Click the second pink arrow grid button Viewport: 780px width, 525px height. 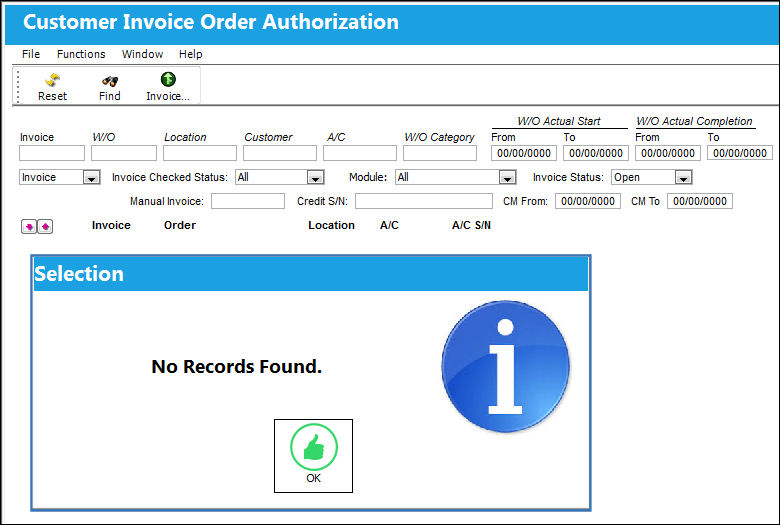pyautogui.click(x=45, y=227)
